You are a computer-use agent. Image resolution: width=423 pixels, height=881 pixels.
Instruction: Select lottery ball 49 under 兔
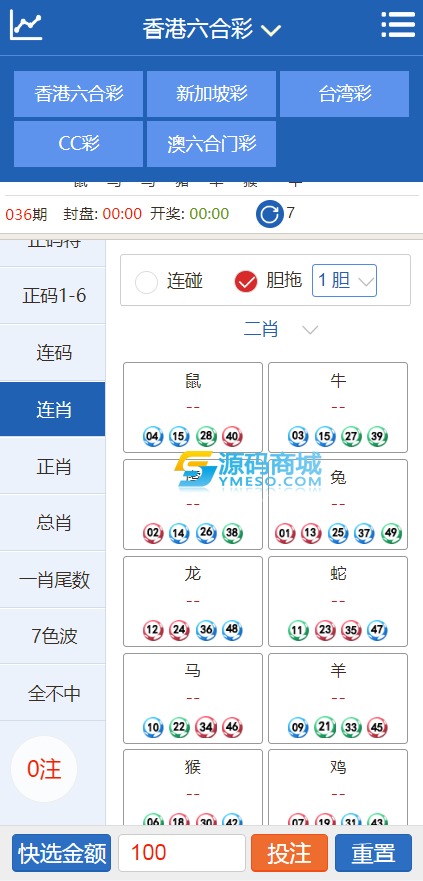coord(392,533)
